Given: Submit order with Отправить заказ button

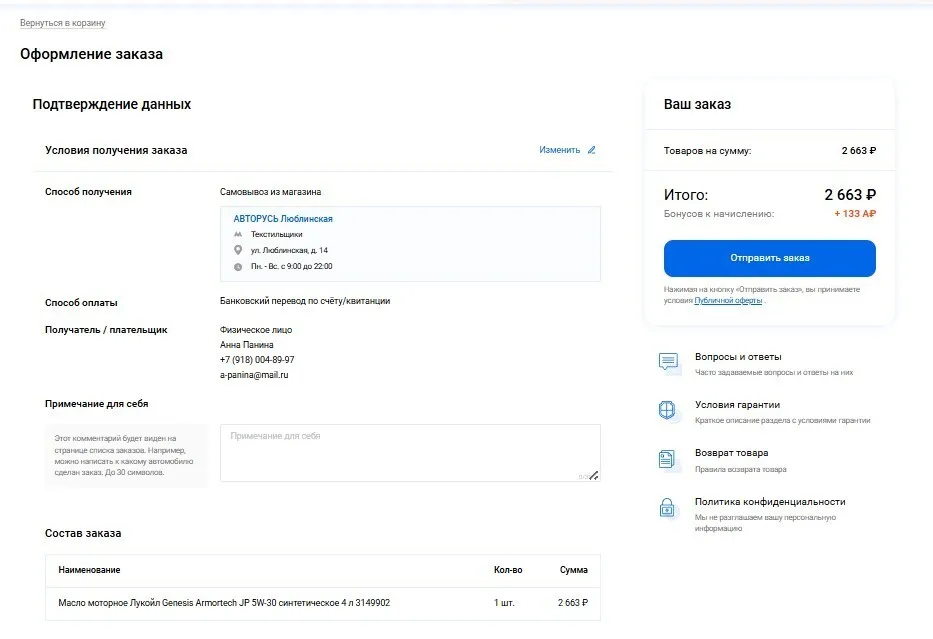Looking at the screenshot, I should [x=769, y=258].
